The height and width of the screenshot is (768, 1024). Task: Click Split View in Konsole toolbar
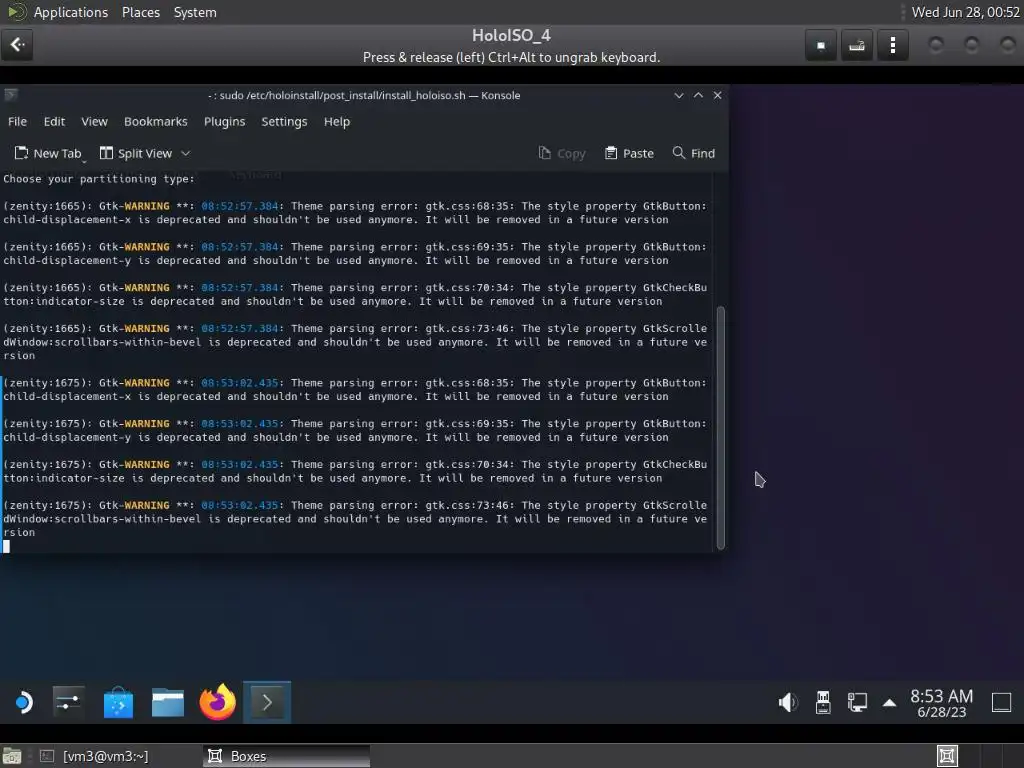(136, 153)
